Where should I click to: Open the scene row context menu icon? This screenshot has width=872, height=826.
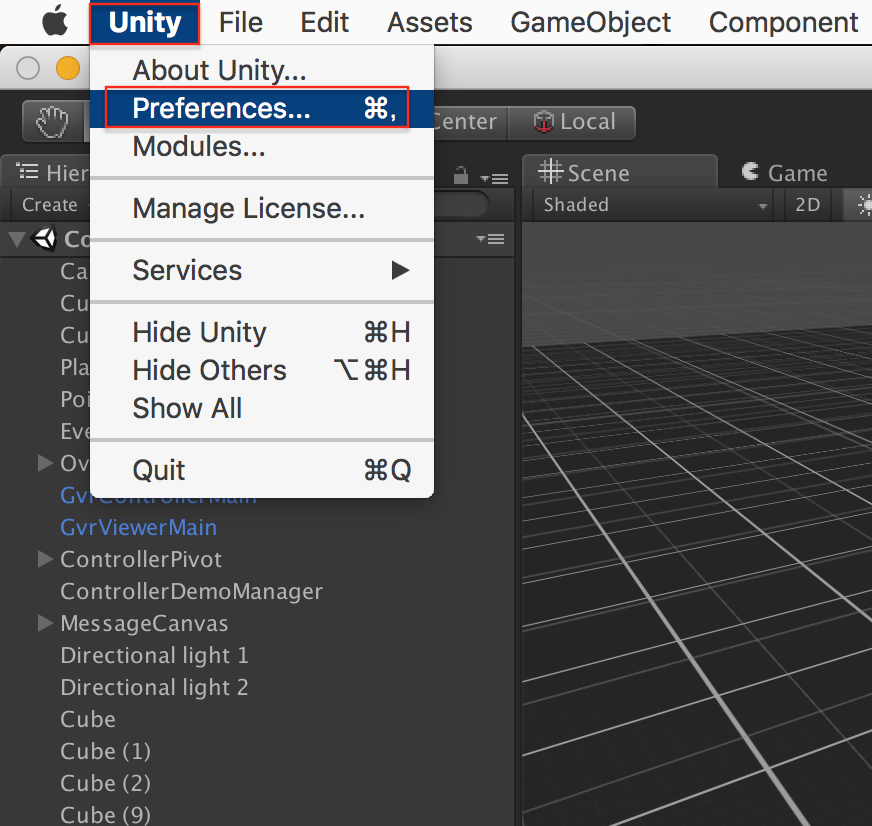tap(490, 239)
